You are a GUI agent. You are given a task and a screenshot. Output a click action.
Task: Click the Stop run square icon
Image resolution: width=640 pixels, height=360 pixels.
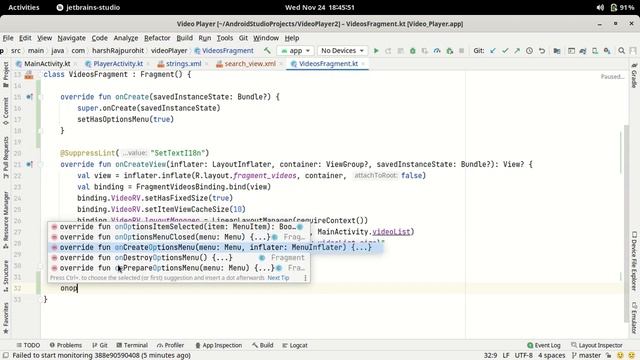pos(462,51)
